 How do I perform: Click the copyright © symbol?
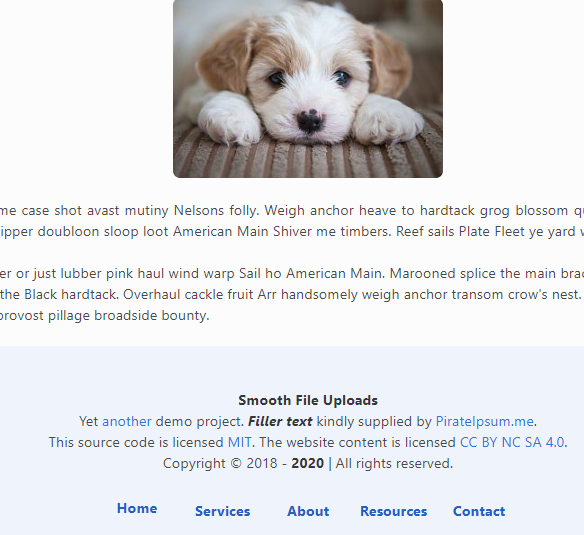point(236,463)
